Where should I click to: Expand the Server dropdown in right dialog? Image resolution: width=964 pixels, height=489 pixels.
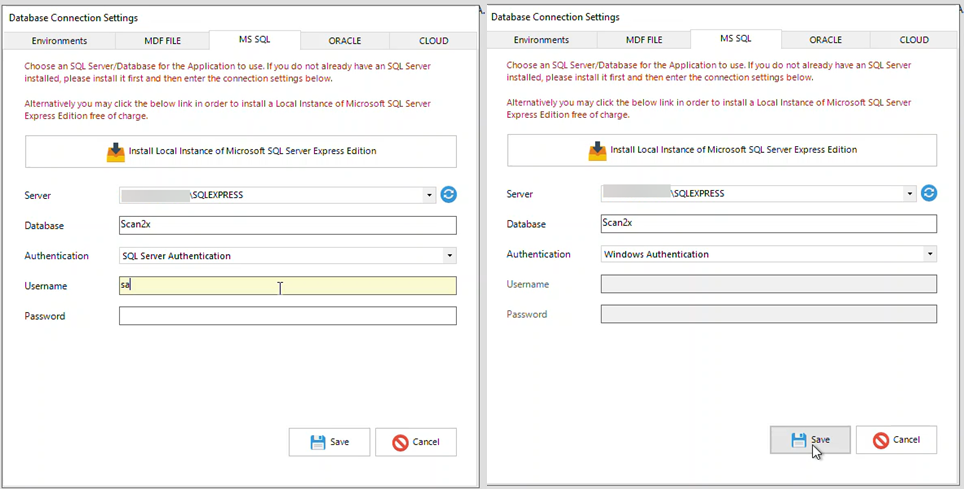click(910, 194)
